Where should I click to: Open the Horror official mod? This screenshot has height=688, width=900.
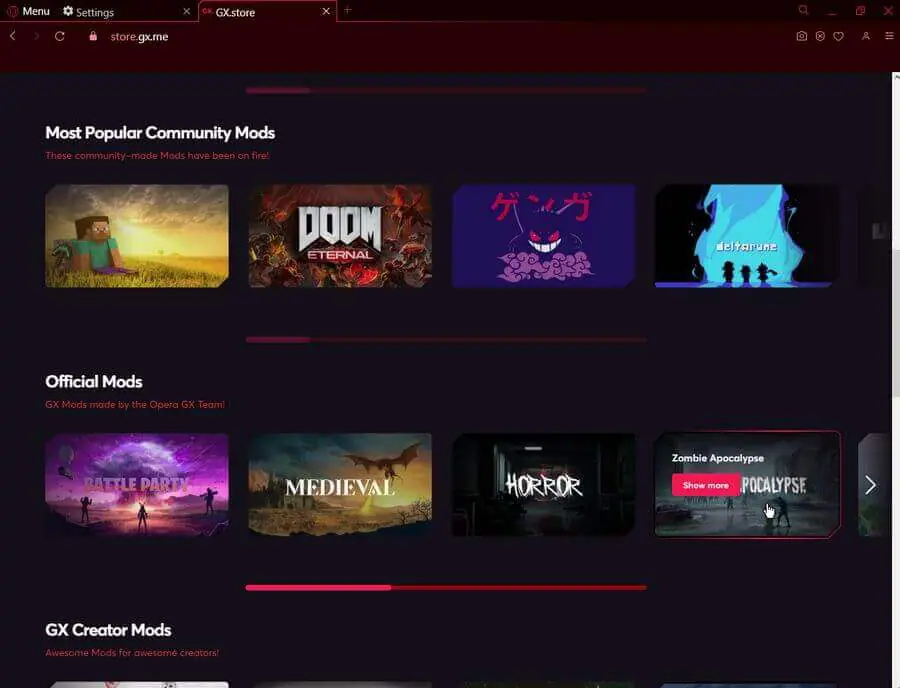tap(544, 485)
